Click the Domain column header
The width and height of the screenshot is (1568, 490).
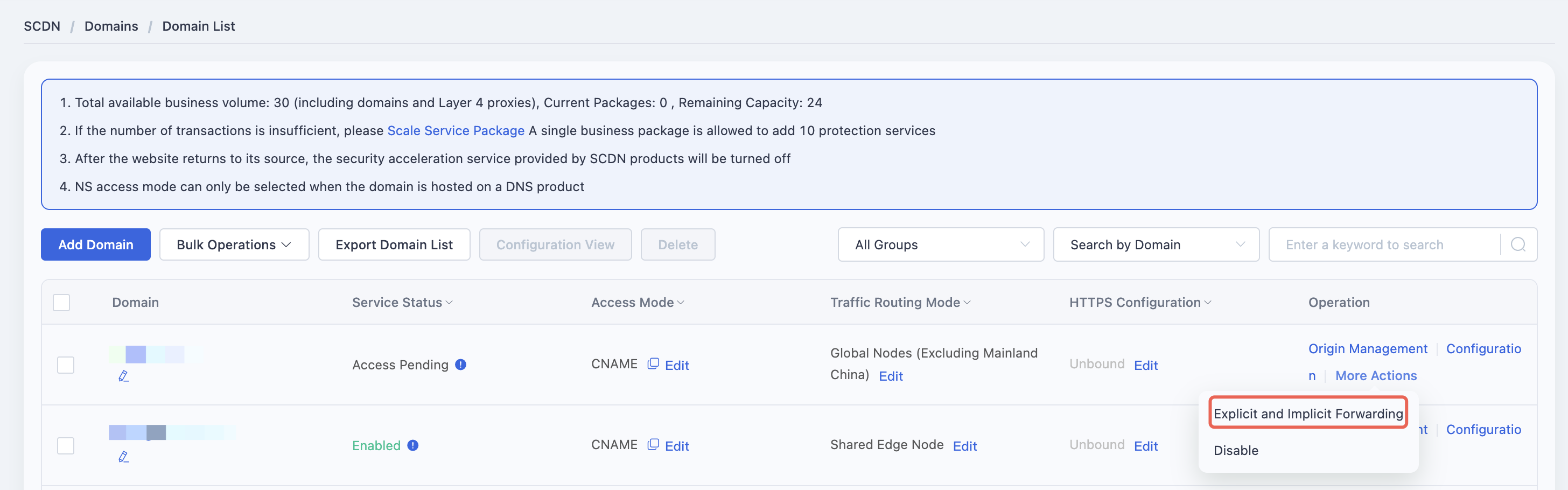click(135, 303)
